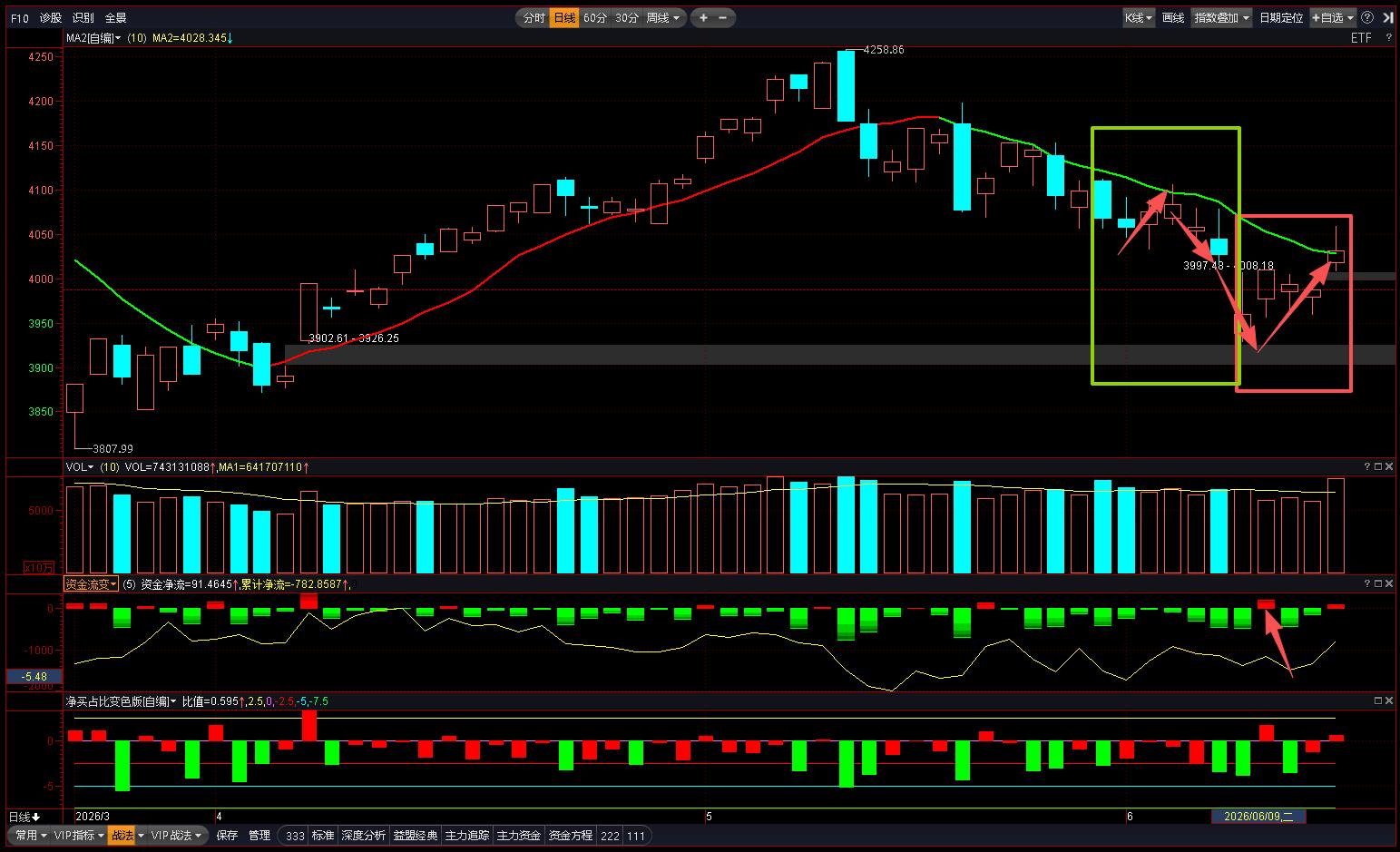Switch to the 111 template tab
1400x852 pixels.
coord(636,836)
